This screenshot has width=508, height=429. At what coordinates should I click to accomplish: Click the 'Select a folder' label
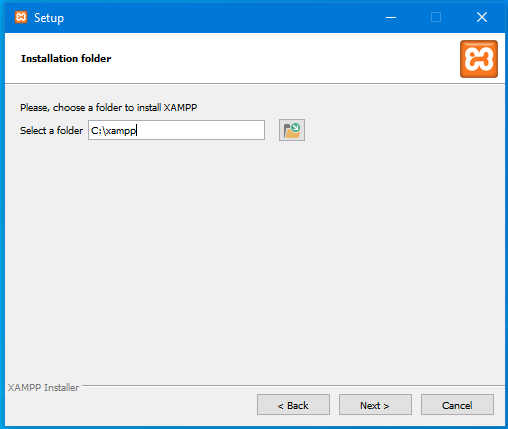point(51,130)
